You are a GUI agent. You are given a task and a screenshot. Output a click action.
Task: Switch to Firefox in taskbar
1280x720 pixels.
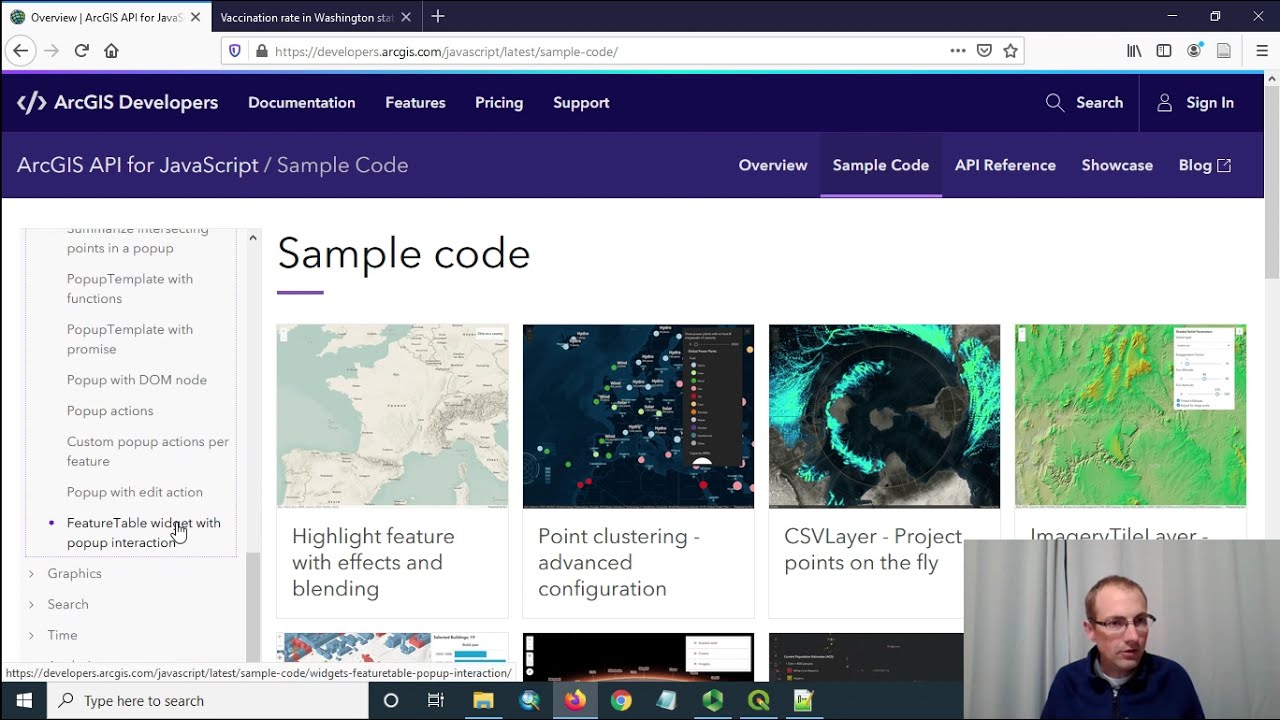(575, 701)
